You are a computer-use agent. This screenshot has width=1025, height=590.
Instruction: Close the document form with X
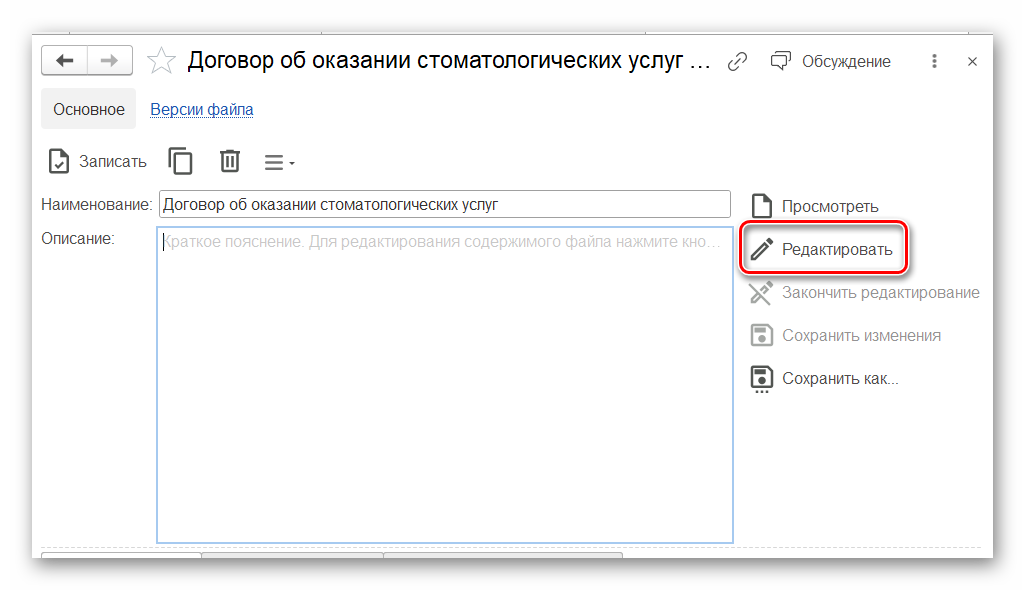pyautogui.click(x=972, y=61)
